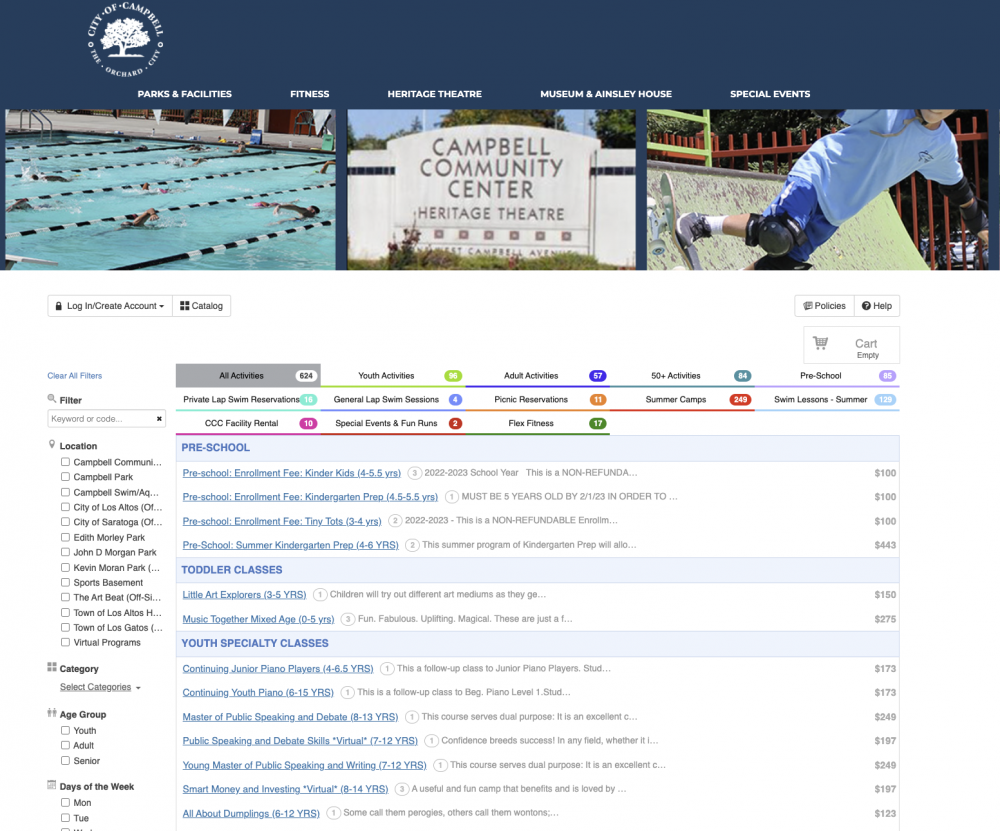The image size is (1000, 831).
Task: Open the General Lap Swim Sessions tab
Action: click(x=393, y=400)
